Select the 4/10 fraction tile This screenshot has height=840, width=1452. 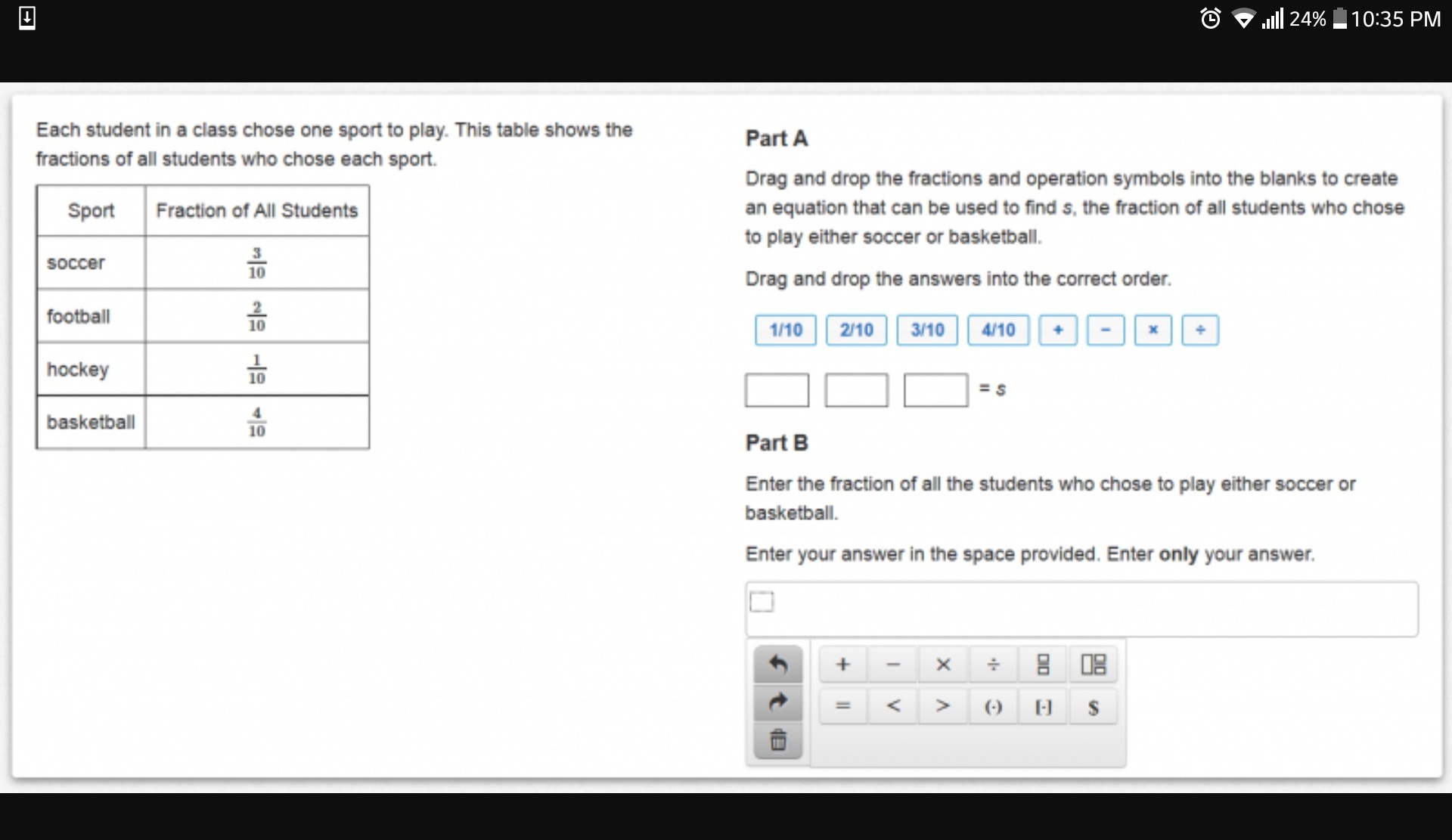pos(998,330)
